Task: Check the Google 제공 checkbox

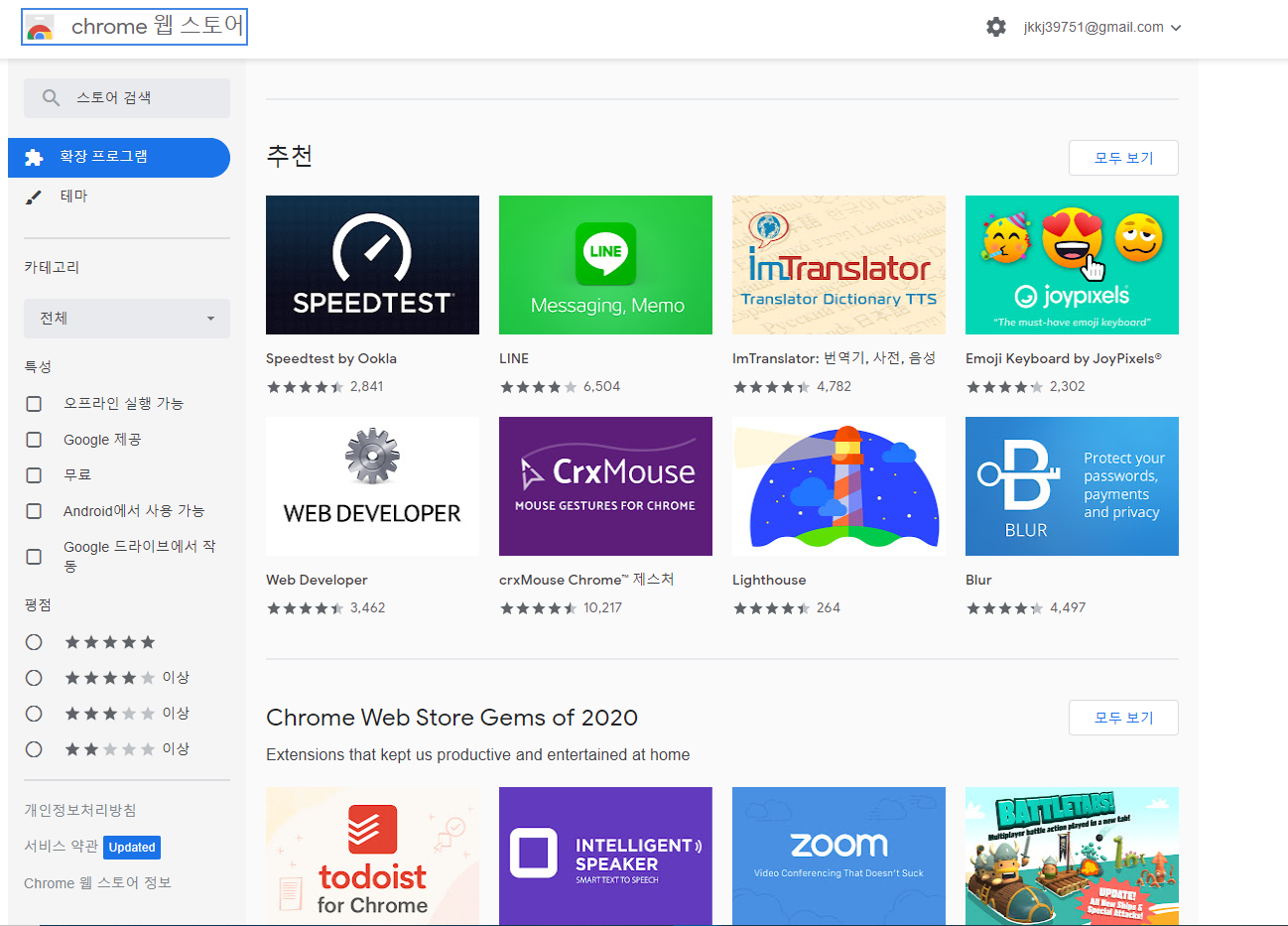Action: tap(34, 440)
